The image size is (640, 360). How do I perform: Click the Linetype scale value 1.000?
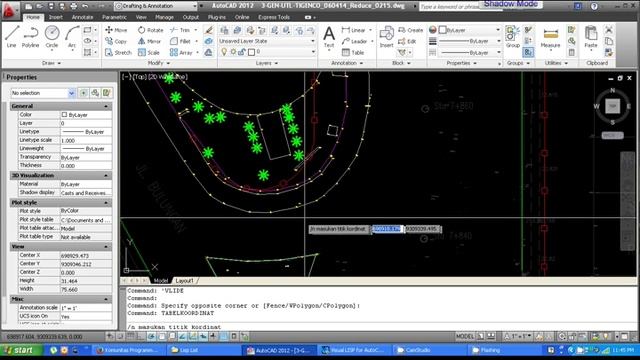pos(86,140)
